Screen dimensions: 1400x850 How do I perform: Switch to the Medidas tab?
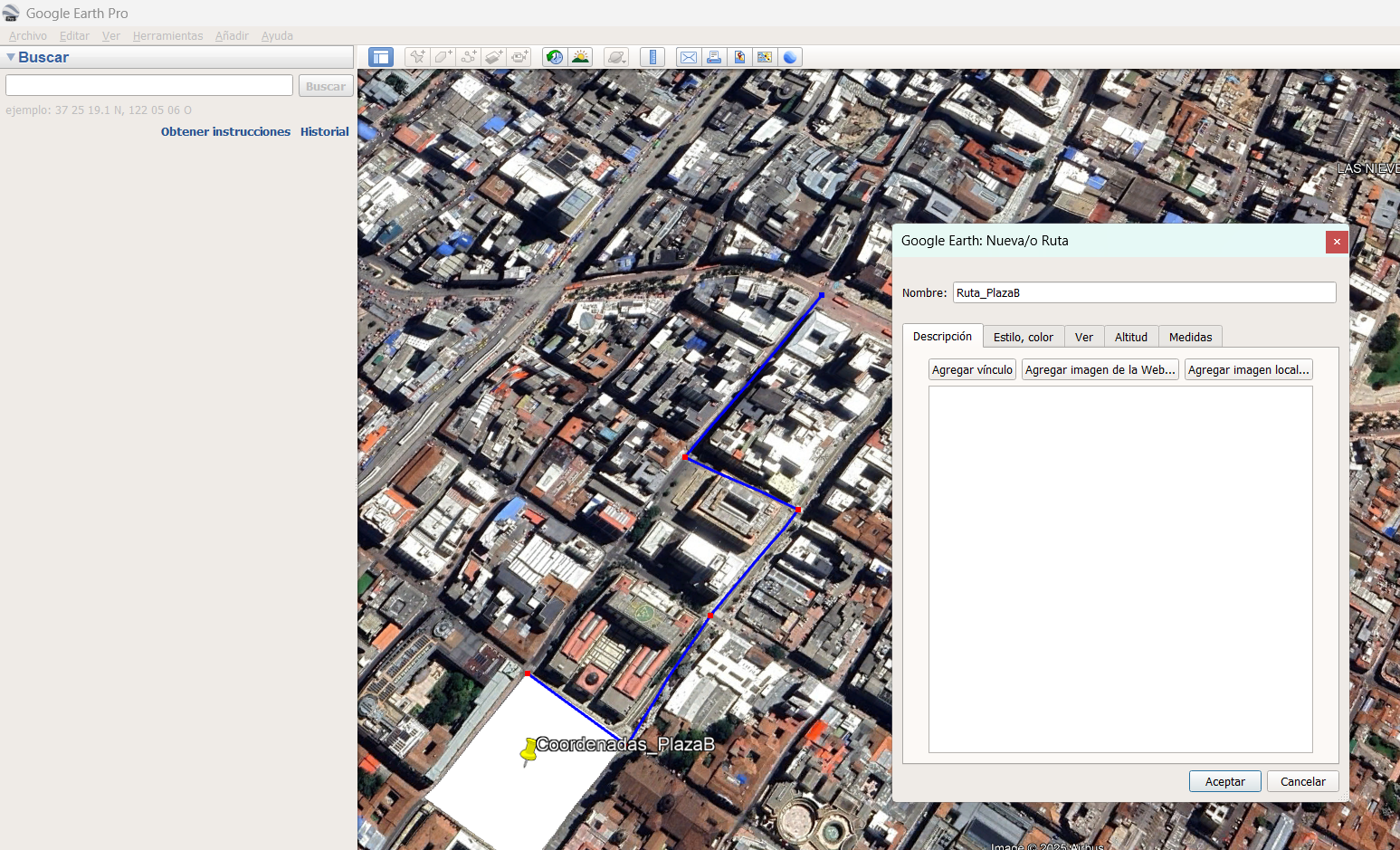tap(1190, 337)
